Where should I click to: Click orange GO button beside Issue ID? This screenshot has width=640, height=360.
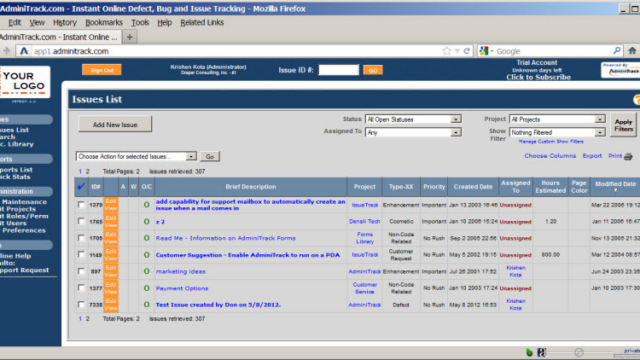click(x=373, y=70)
